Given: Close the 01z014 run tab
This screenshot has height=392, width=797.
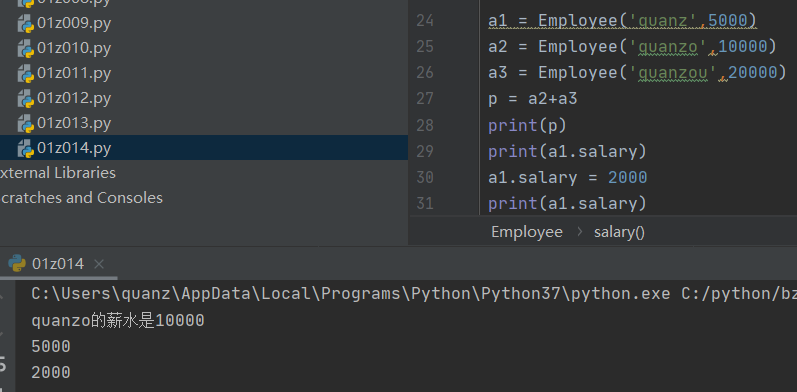Looking at the screenshot, I should [99, 264].
